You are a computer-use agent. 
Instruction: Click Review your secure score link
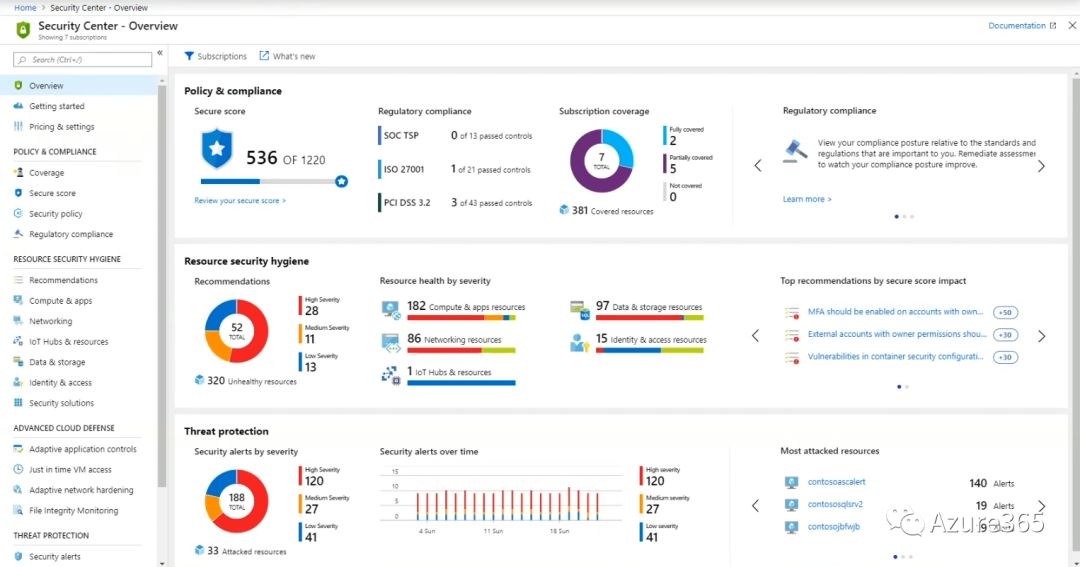[x=240, y=201]
